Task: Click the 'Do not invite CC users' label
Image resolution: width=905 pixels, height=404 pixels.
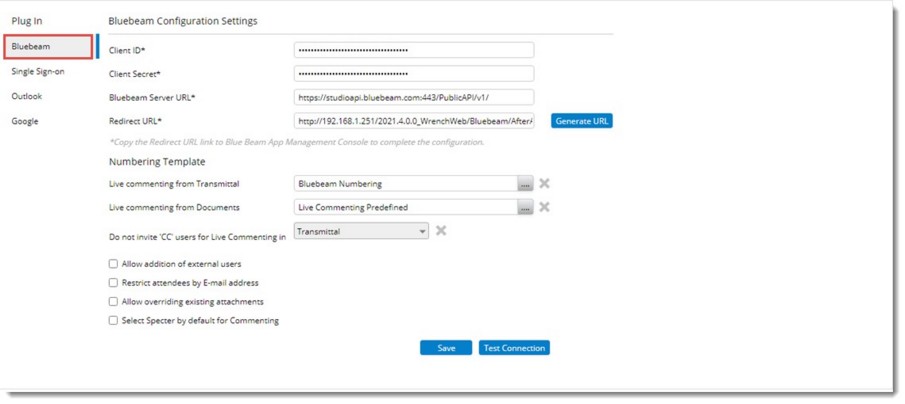Action: tap(197, 237)
